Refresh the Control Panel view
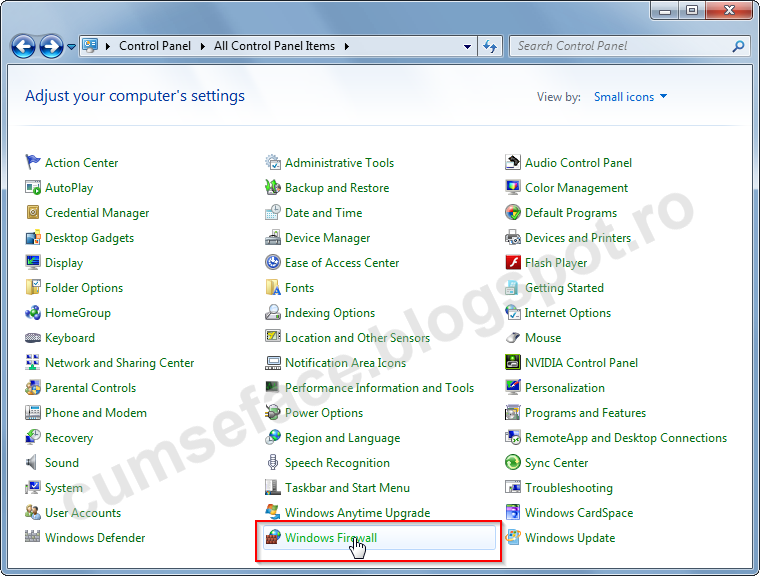Image resolution: width=760 pixels, height=576 pixels. pyautogui.click(x=490, y=47)
